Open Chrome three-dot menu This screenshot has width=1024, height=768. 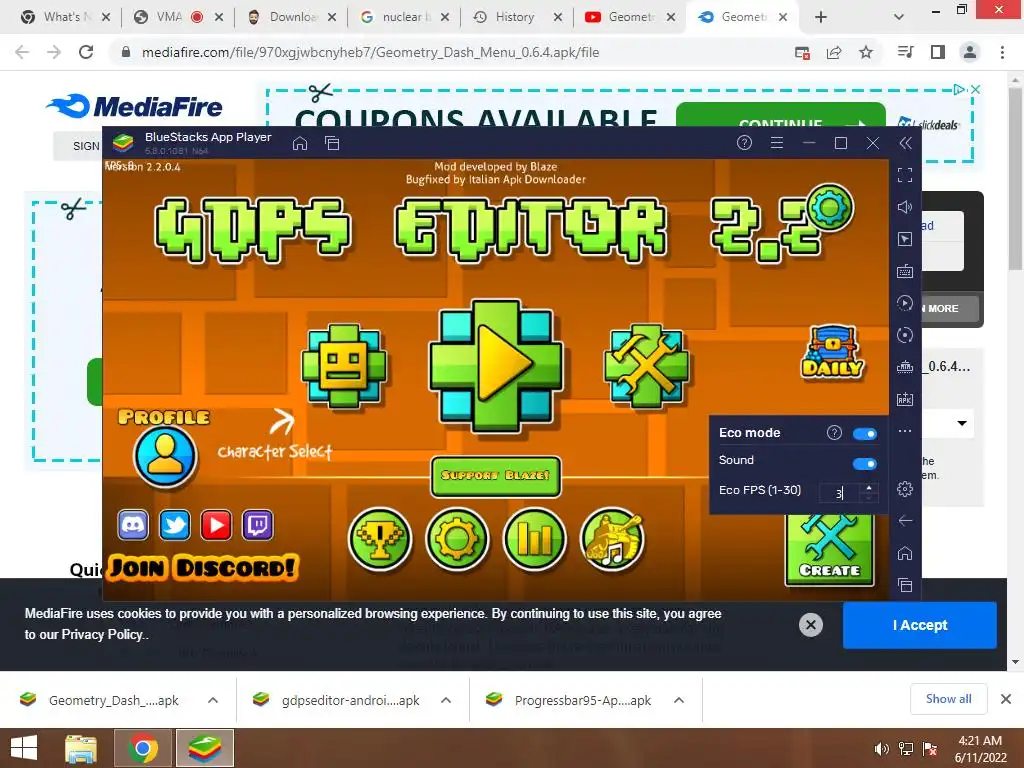coord(1002,52)
